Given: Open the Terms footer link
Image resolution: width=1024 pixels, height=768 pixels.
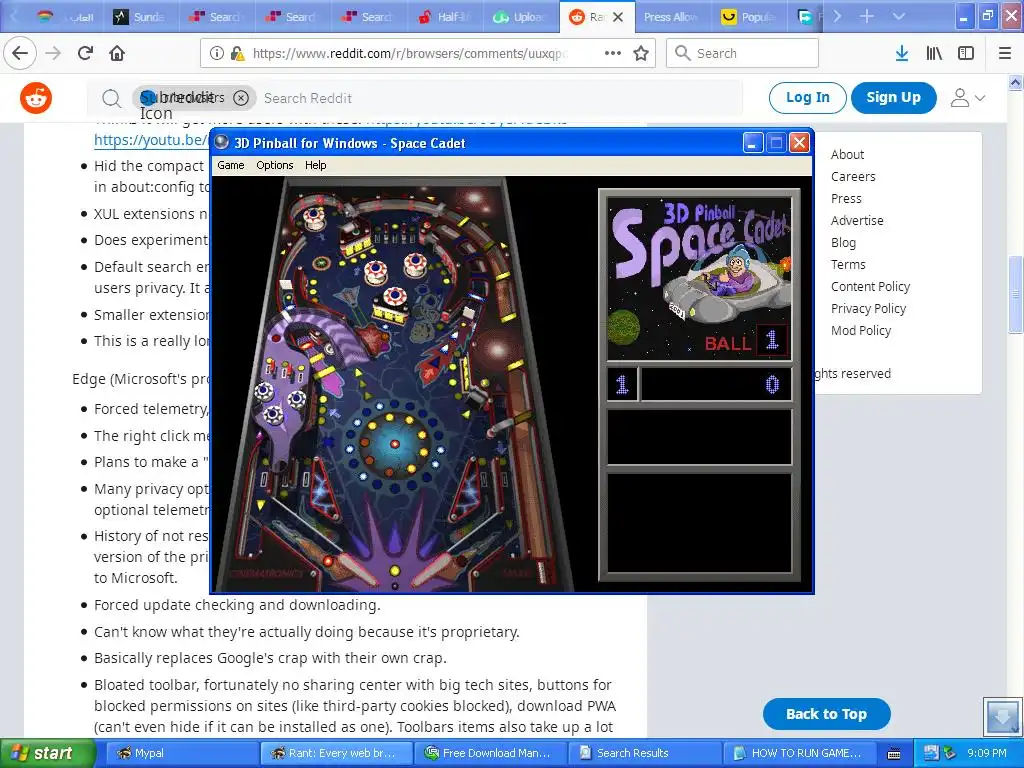Looking at the screenshot, I should click(x=848, y=264).
